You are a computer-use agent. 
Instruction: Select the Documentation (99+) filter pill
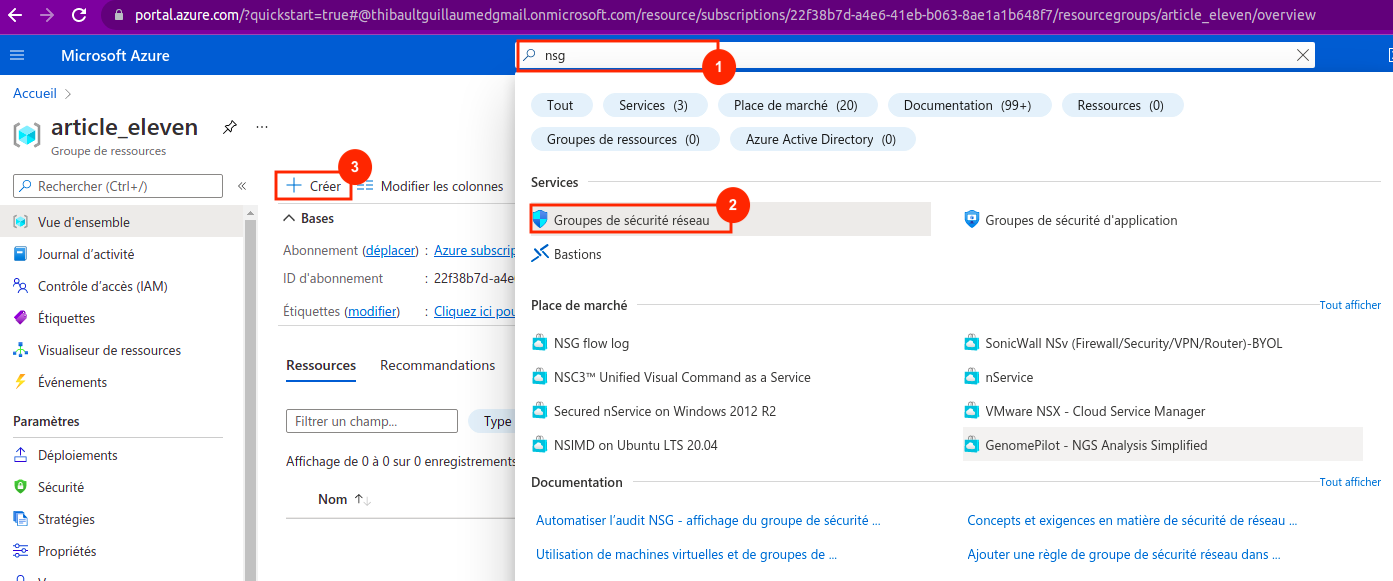(966, 105)
